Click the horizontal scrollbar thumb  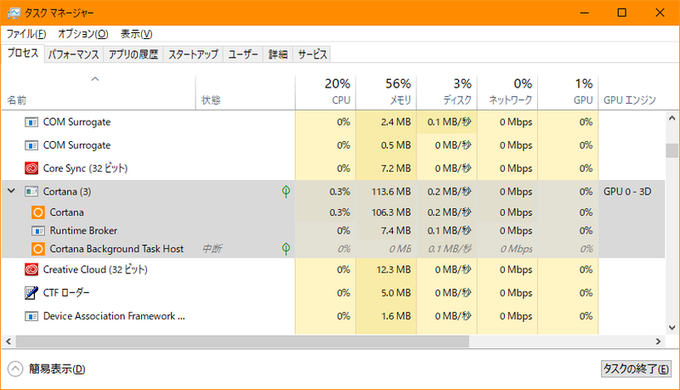(x=242, y=341)
